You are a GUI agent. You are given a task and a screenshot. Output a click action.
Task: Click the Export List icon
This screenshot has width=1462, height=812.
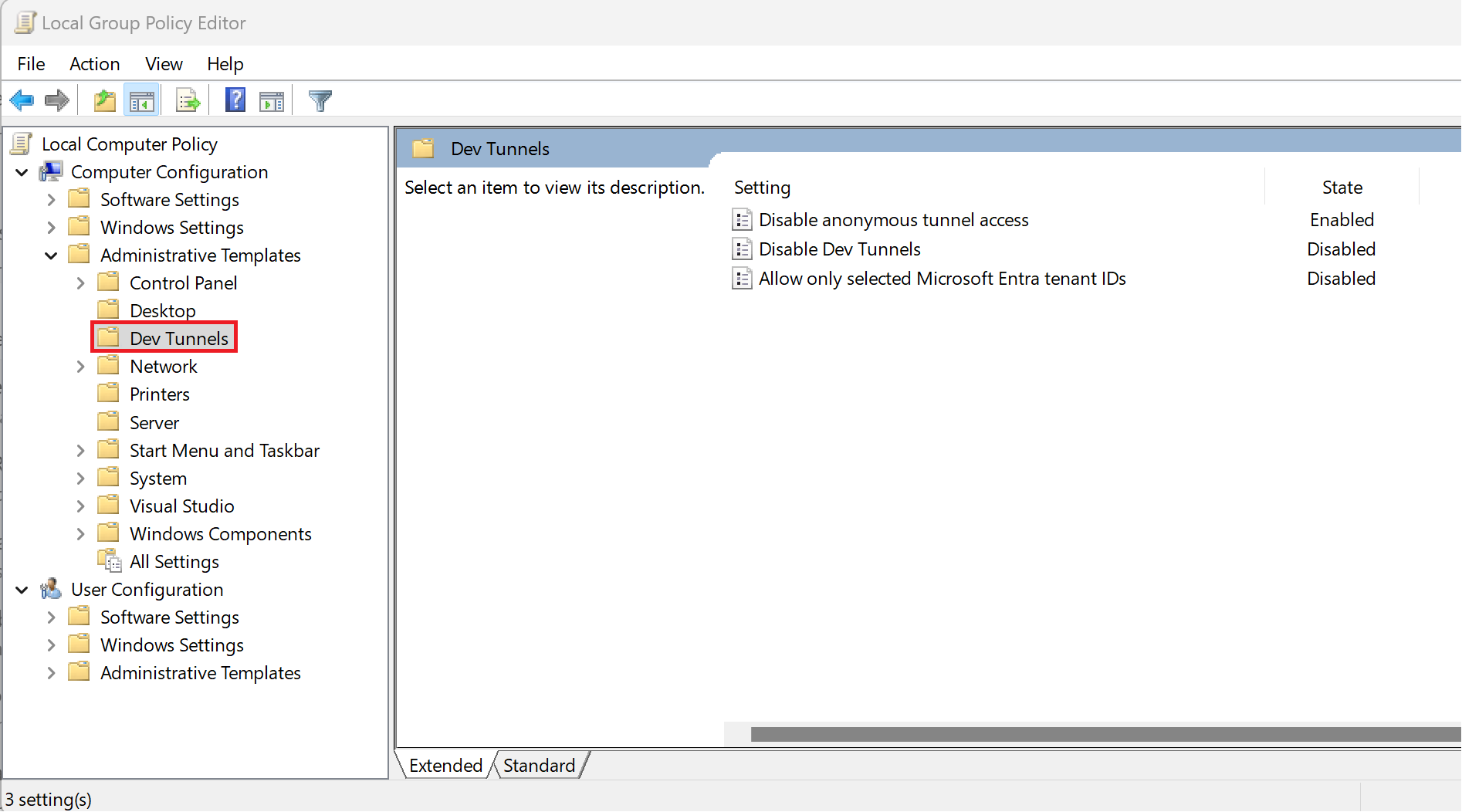[x=187, y=100]
